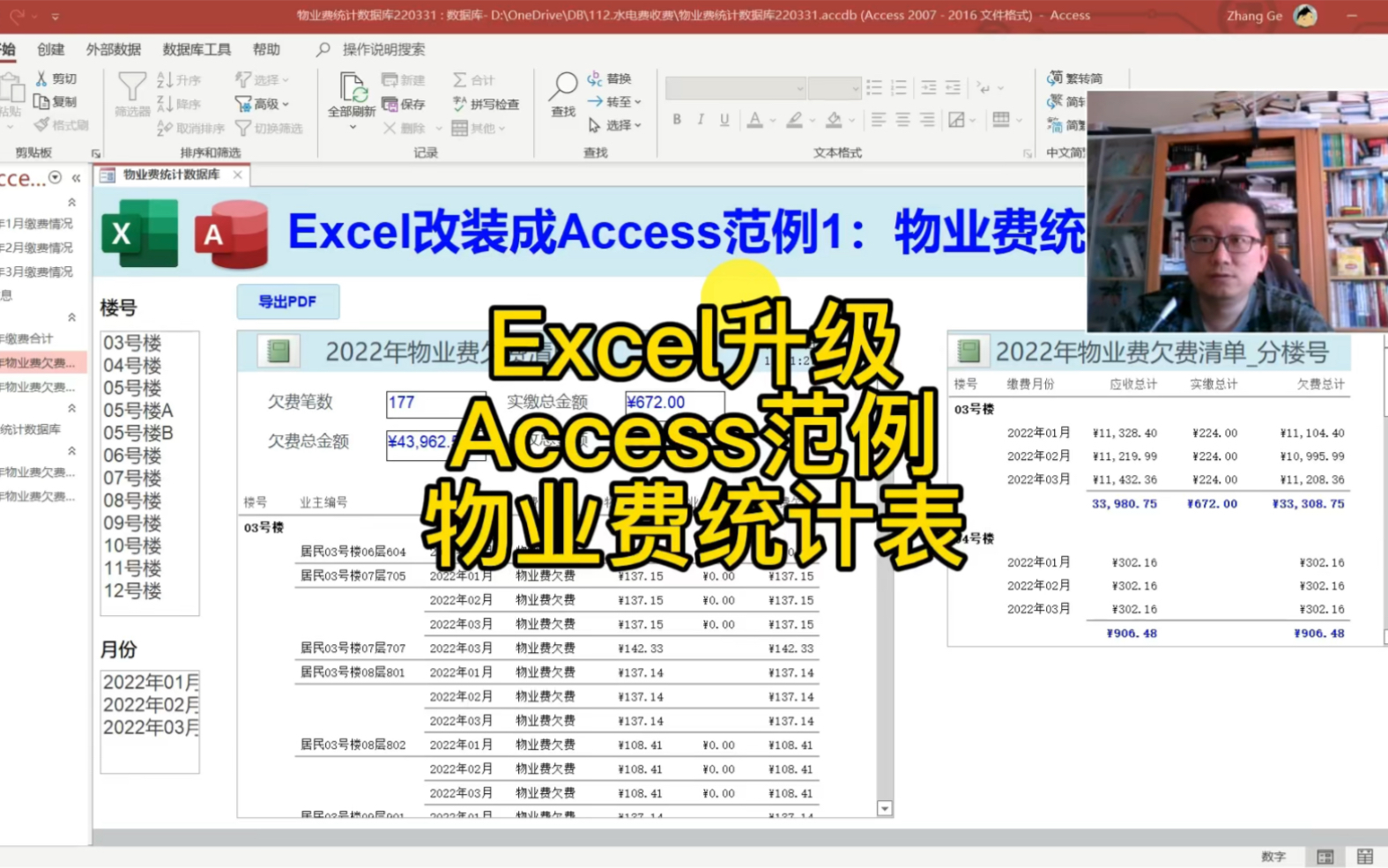Toggle Italic formatting
This screenshot has width=1388, height=868.
tap(701, 119)
